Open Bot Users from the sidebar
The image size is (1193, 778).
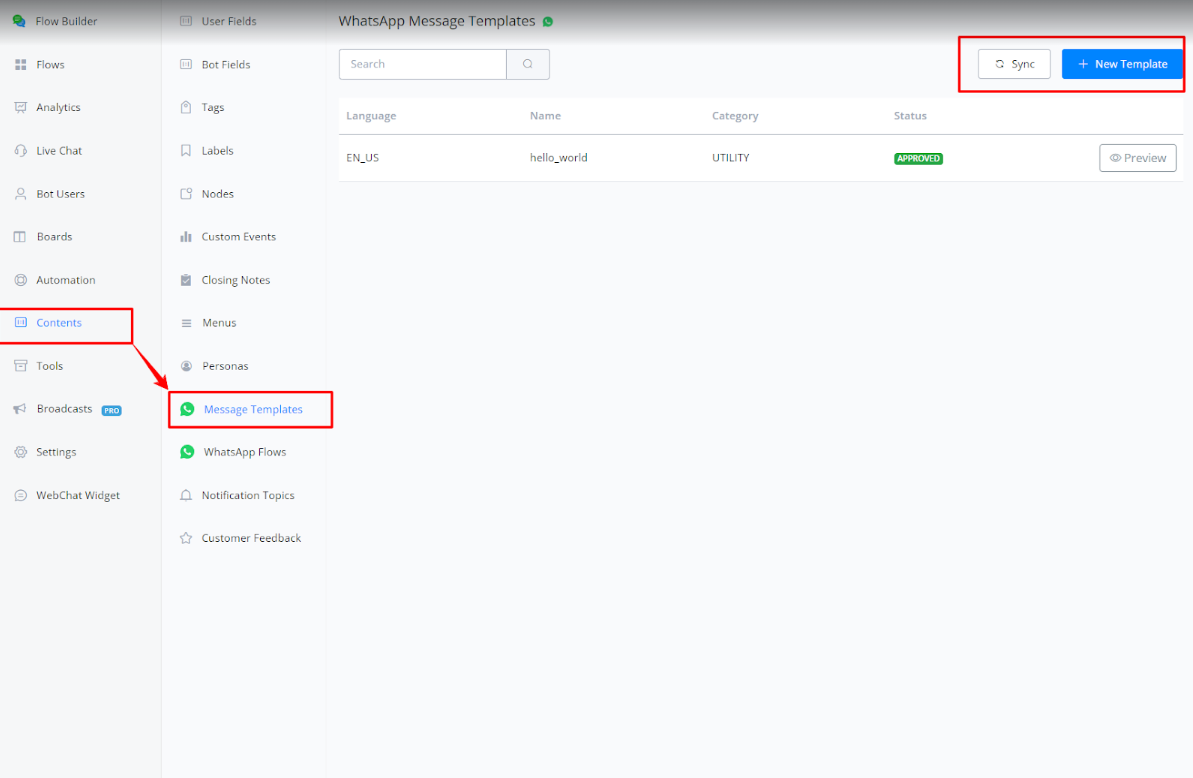[x=60, y=194]
